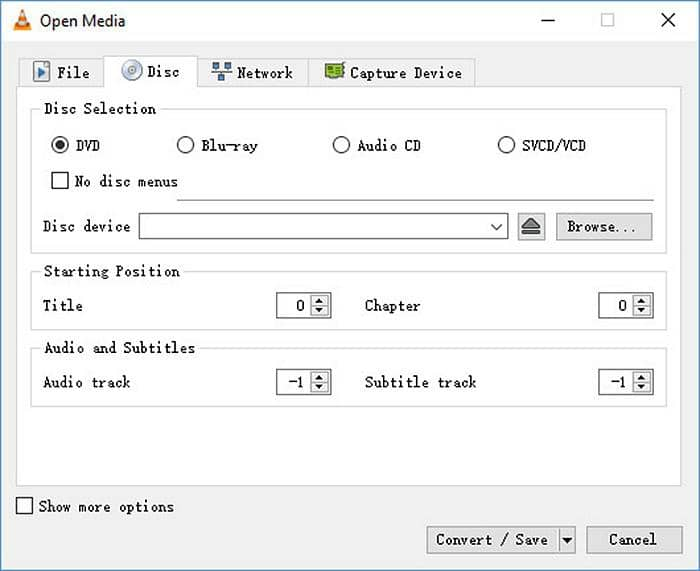The height and width of the screenshot is (571, 700).
Task: Select the Blu-ray radio button
Action: click(x=185, y=145)
